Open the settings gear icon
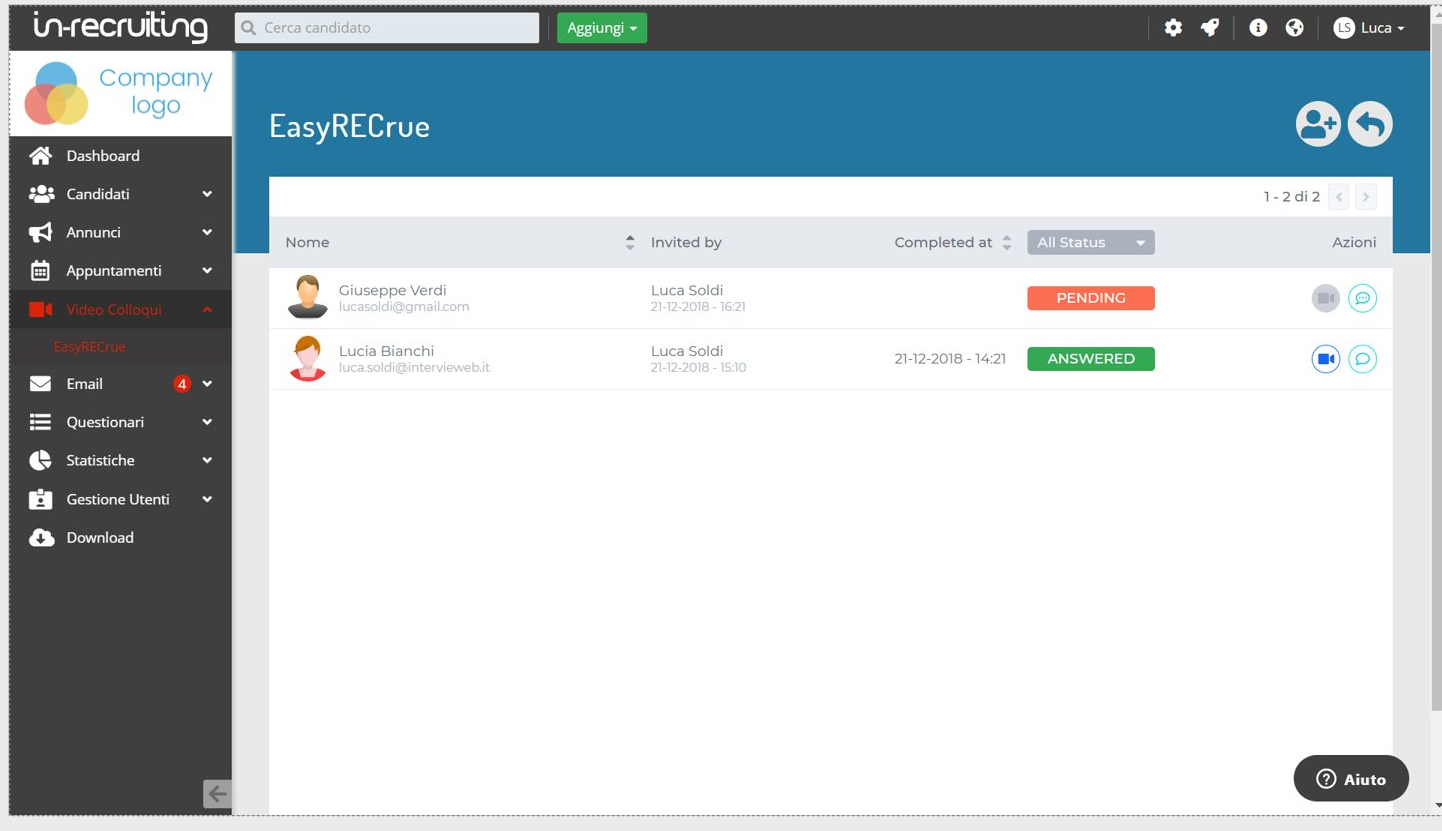Image resolution: width=1442 pixels, height=831 pixels. click(1173, 28)
